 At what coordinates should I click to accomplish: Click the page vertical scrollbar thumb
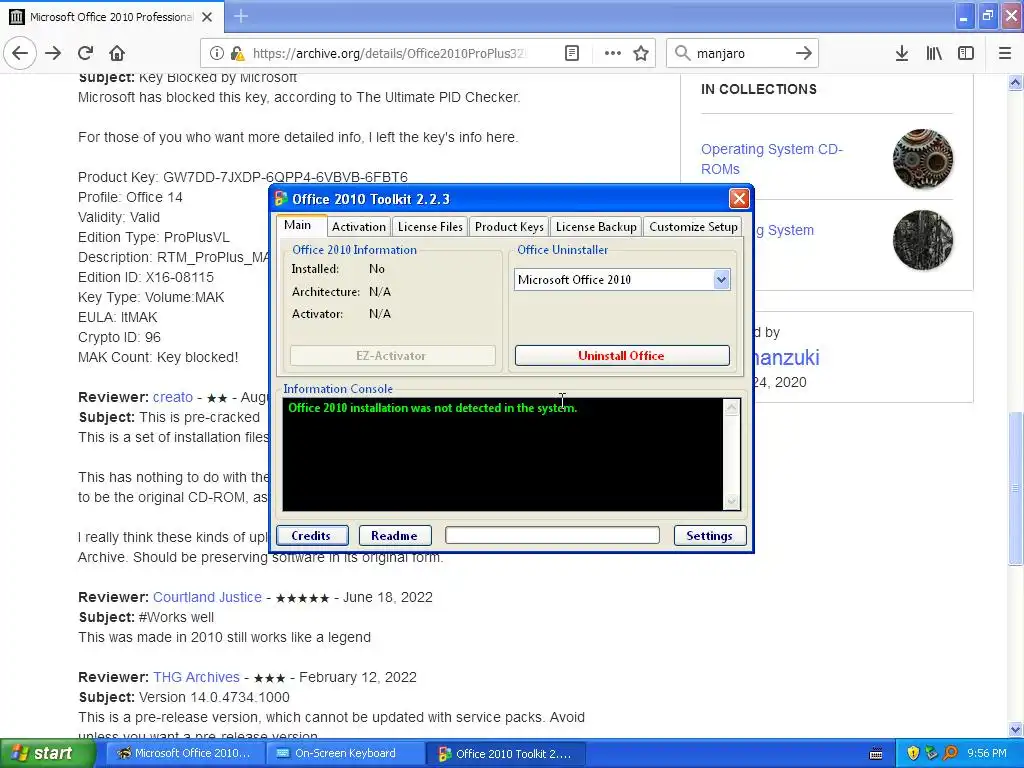[x=1015, y=488]
